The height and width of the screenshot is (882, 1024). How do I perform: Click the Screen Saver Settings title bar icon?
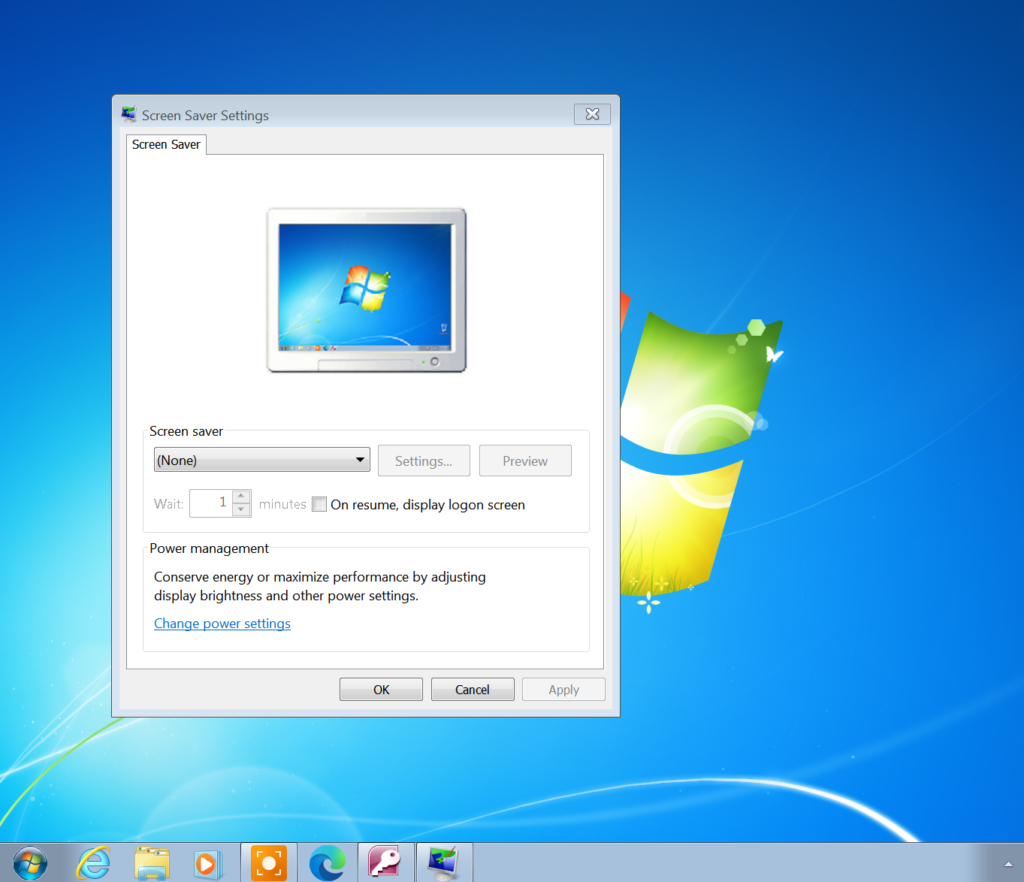click(x=129, y=114)
